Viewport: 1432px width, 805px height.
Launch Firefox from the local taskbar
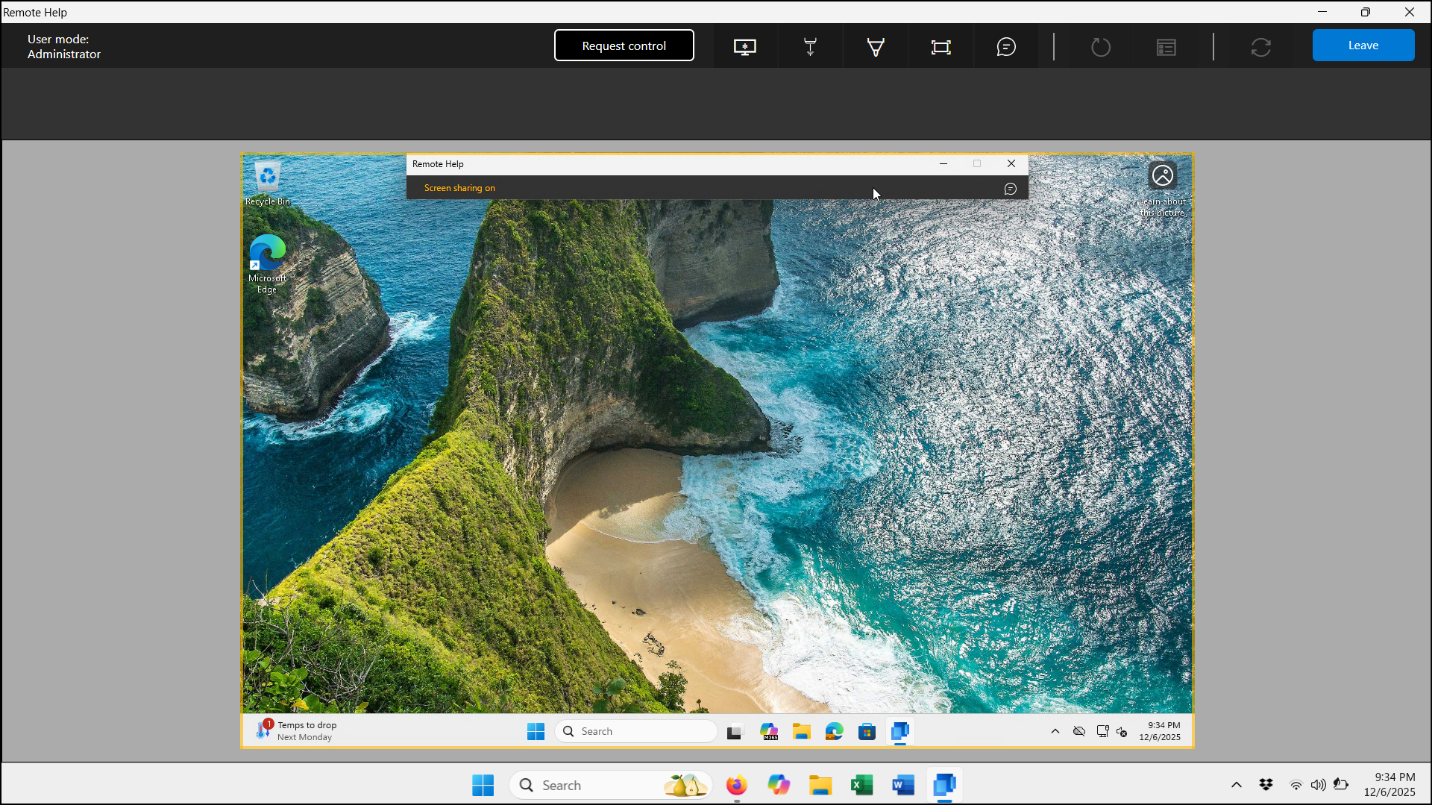737,785
